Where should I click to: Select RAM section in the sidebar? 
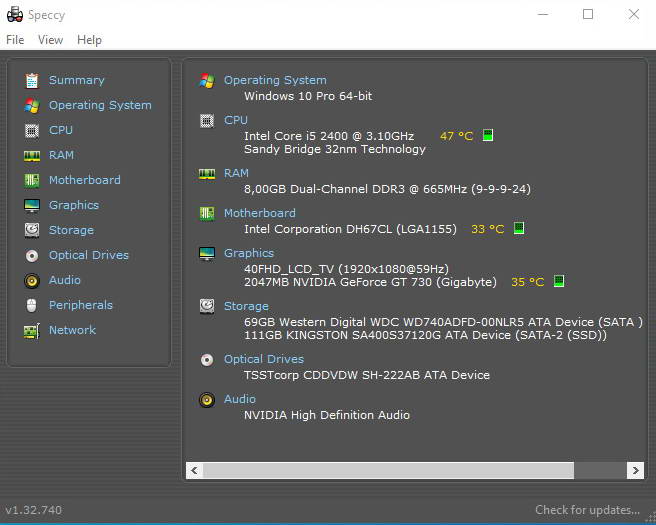tap(62, 155)
